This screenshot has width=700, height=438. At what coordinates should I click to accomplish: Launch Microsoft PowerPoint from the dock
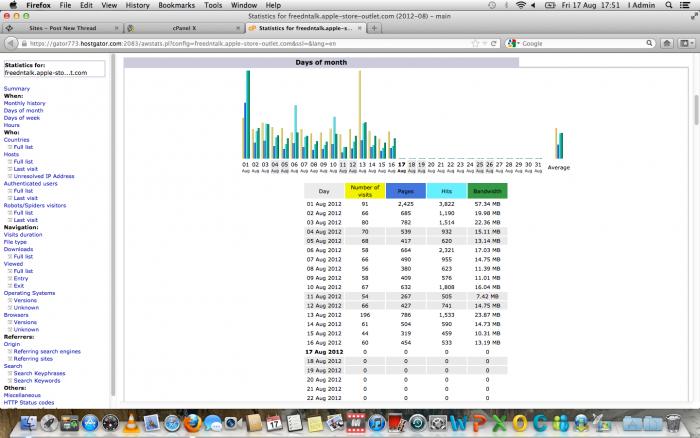click(x=479, y=422)
